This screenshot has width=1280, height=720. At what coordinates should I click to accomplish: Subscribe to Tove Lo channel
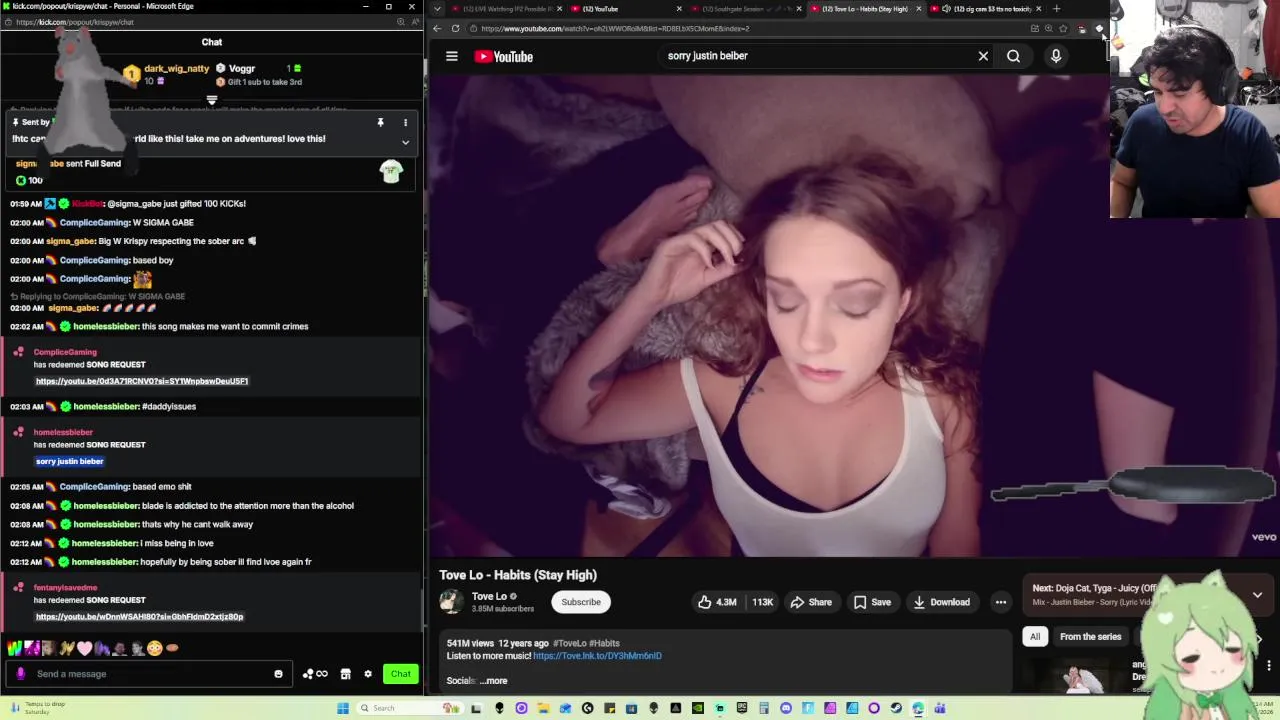[x=581, y=602]
